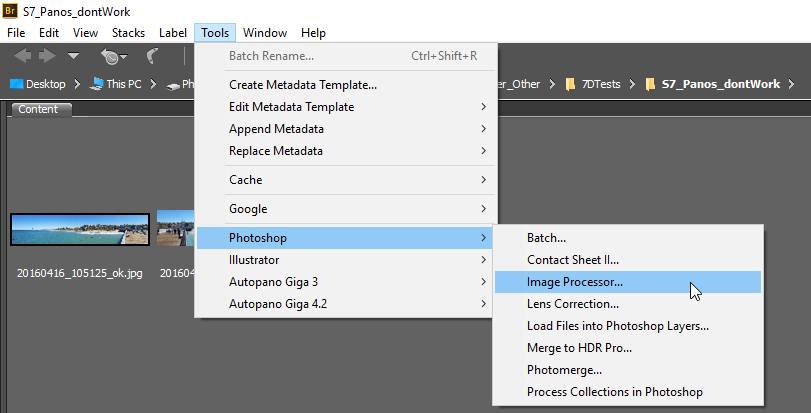This screenshot has width=811, height=413.
Task: Open the Window menu
Action: coord(265,33)
